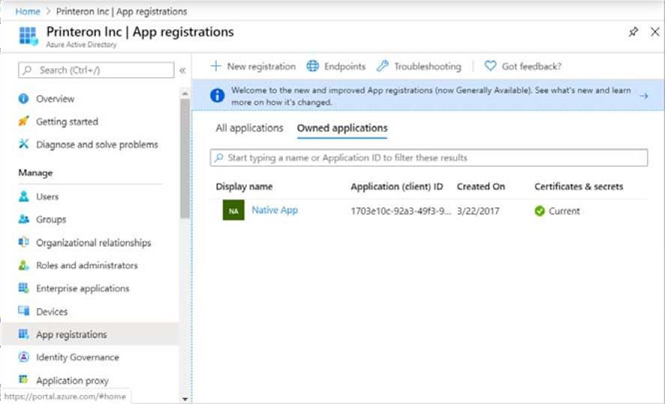Click the application name filter field
The height and width of the screenshot is (404, 665).
[x=430, y=158]
